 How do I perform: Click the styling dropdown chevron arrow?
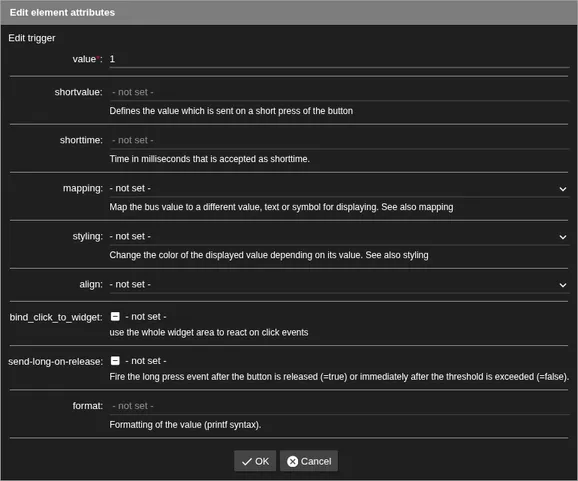click(x=563, y=237)
